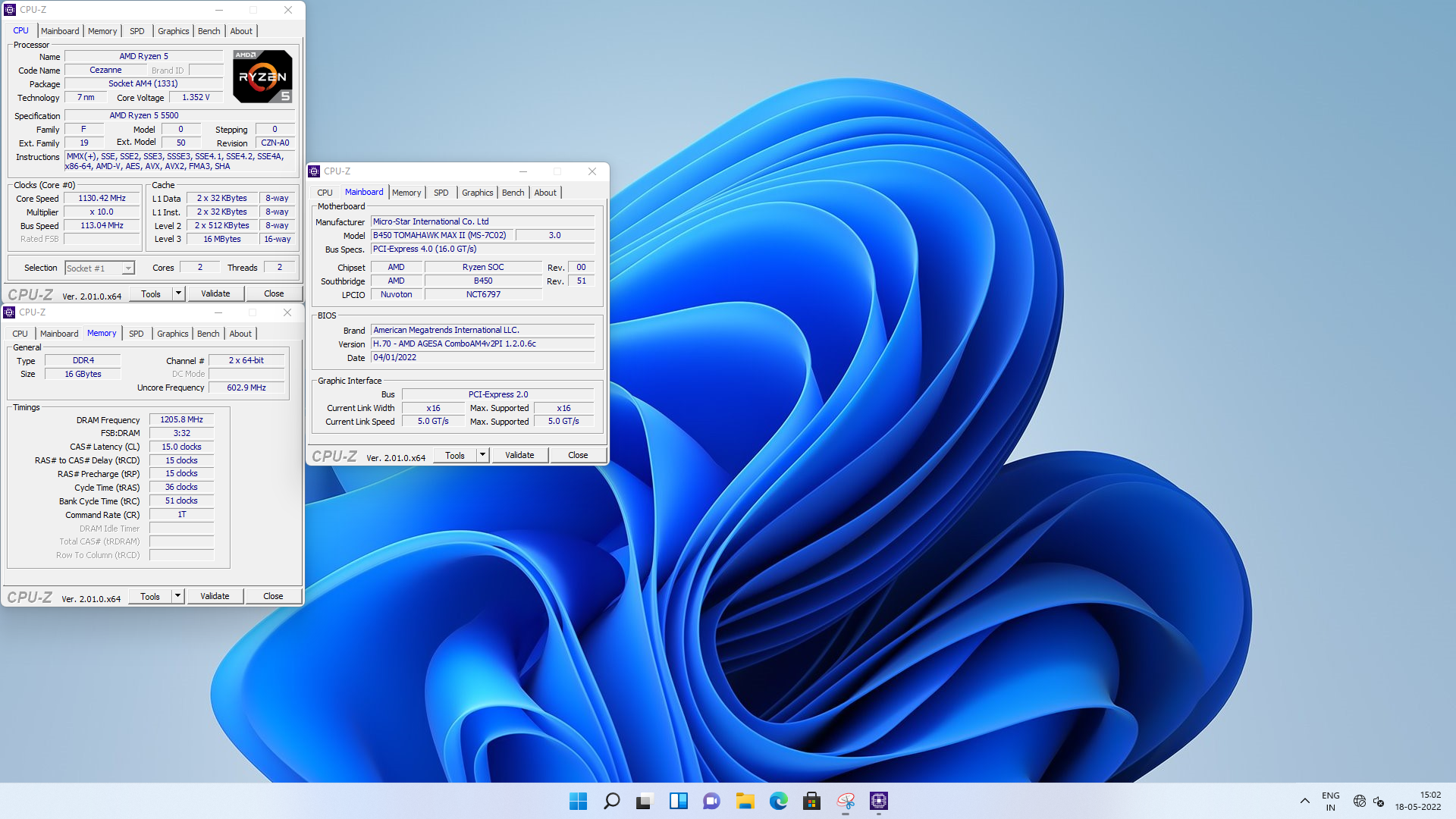
Task: Click Tools button in Memory window
Action: pyautogui.click(x=150, y=597)
